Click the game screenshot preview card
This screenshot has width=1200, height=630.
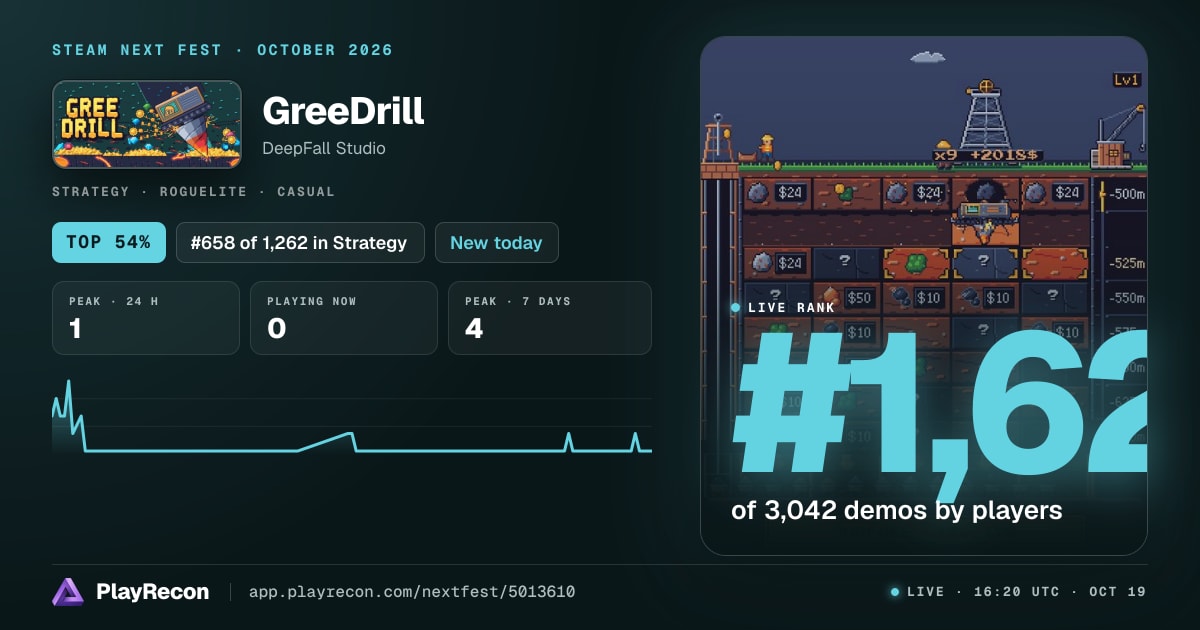pos(924,296)
